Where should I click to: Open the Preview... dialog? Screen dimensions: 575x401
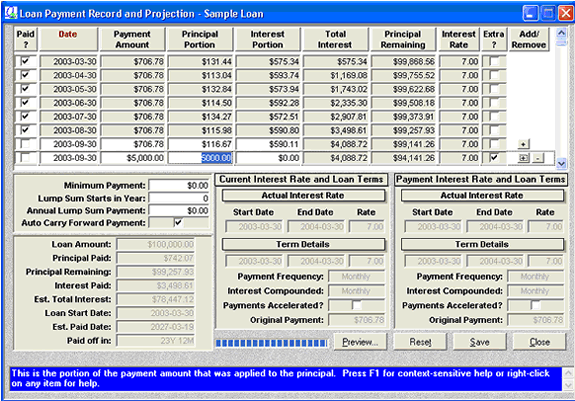click(x=360, y=342)
